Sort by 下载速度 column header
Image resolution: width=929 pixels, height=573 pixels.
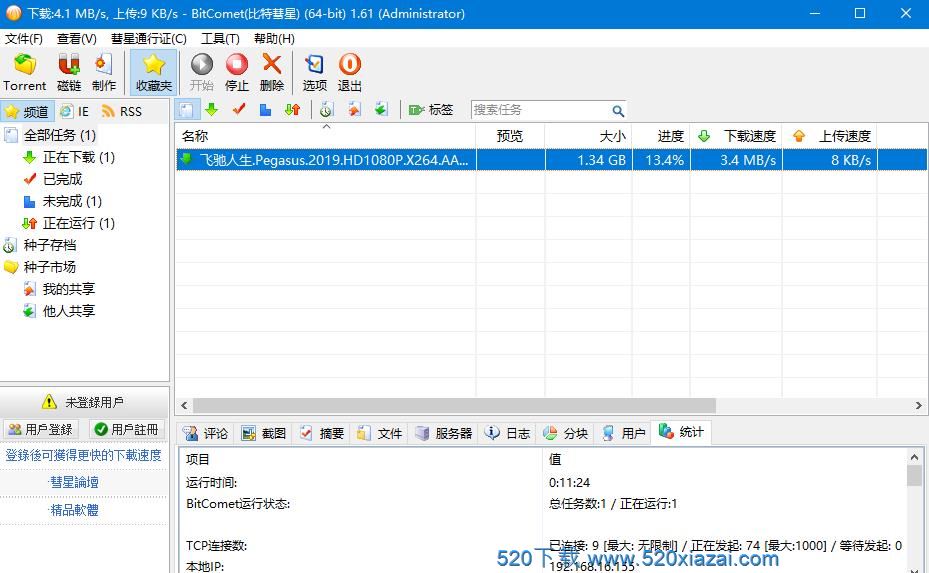pos(736,136)
